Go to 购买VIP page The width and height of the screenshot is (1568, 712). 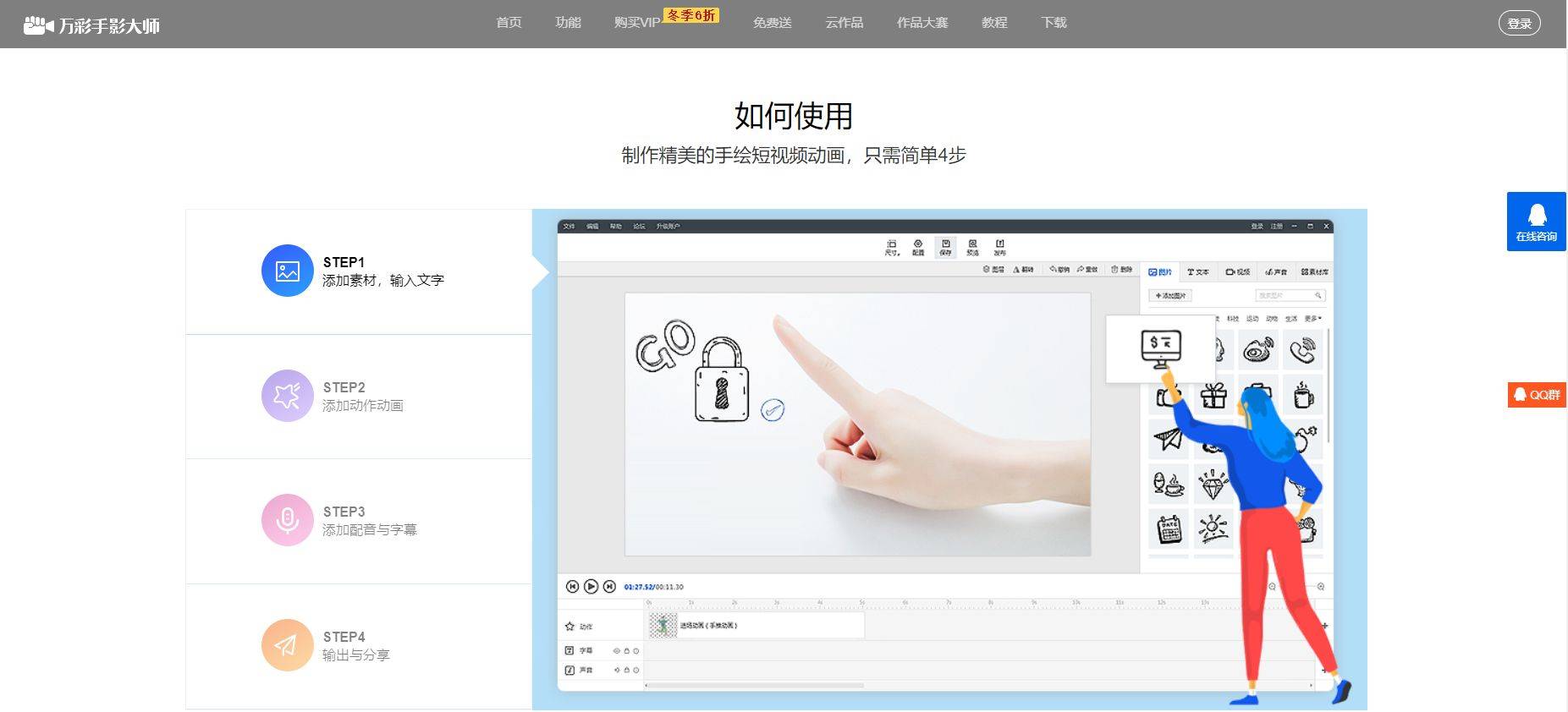pyautogui.click(x=637, y=23)
